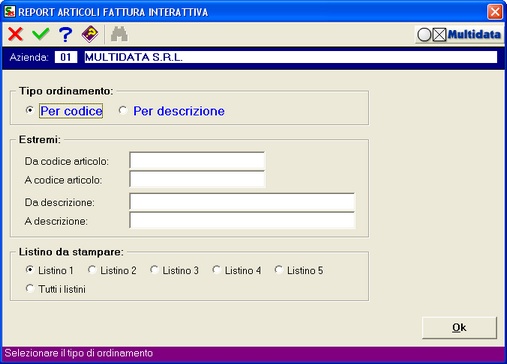The image size is (507, 364).
Task: Click the Ok button
Action: tap(459, 328)
